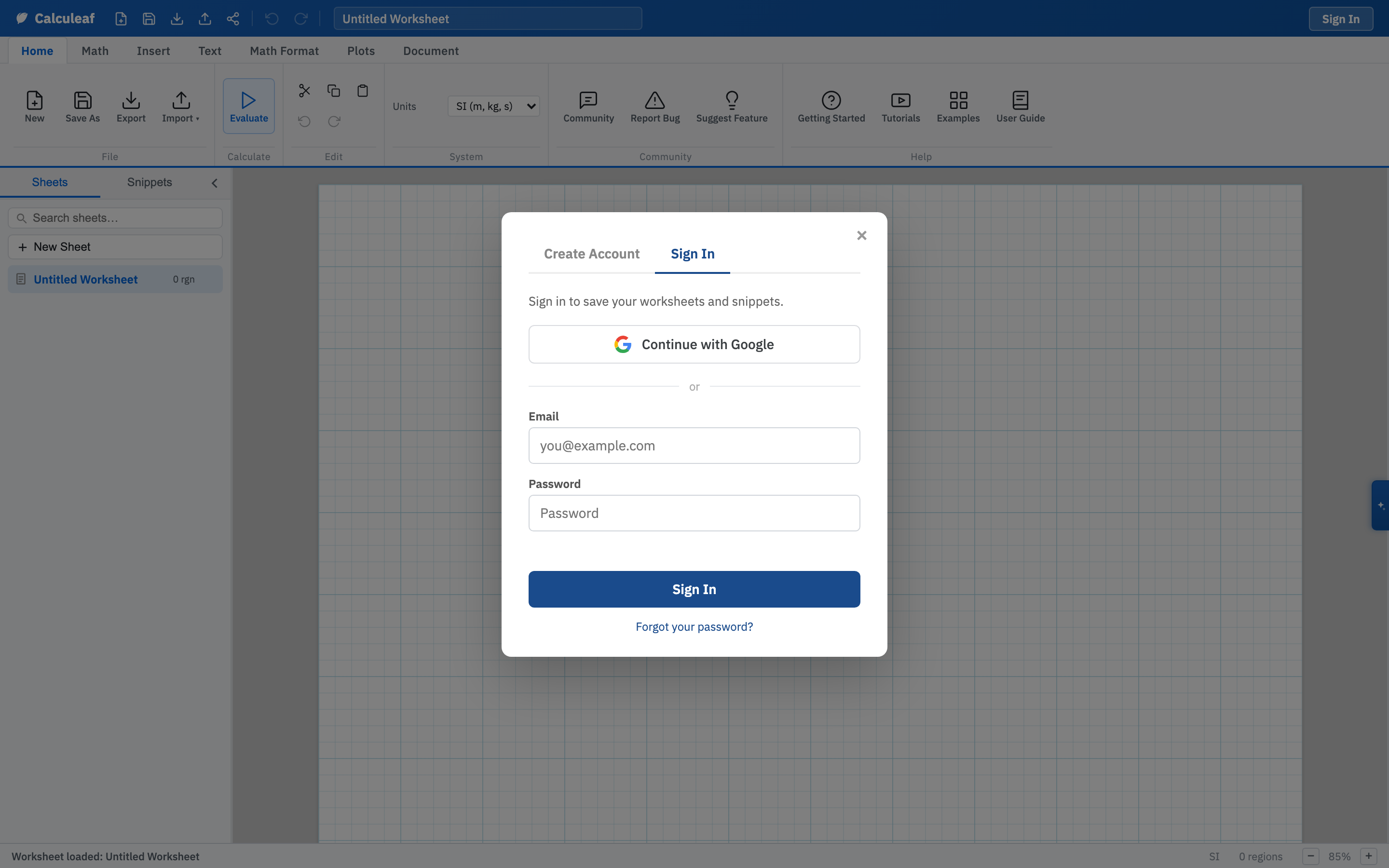
Task: Click the share icon in title bar
Action: click(232, 19)
